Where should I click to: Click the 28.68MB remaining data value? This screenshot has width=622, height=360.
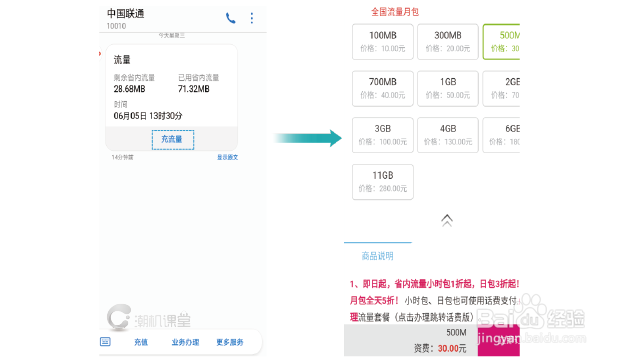point(129,89)
